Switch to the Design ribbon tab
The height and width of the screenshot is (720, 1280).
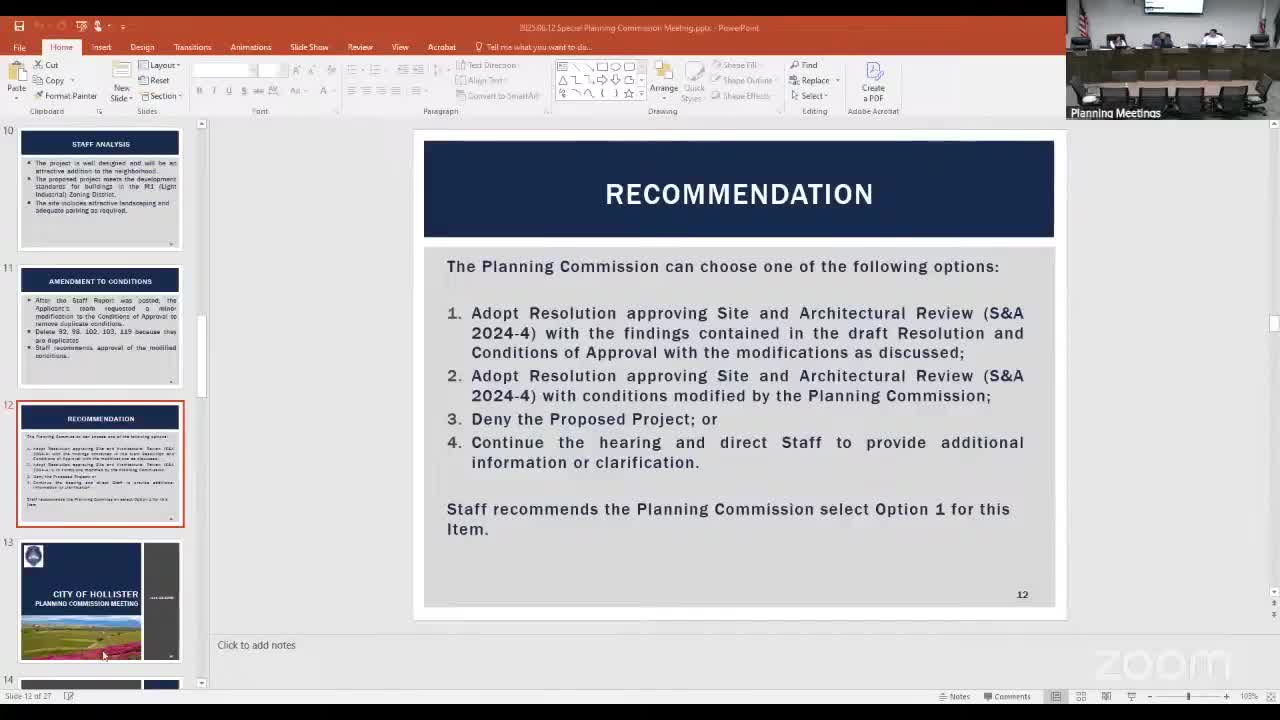[142, 47]
